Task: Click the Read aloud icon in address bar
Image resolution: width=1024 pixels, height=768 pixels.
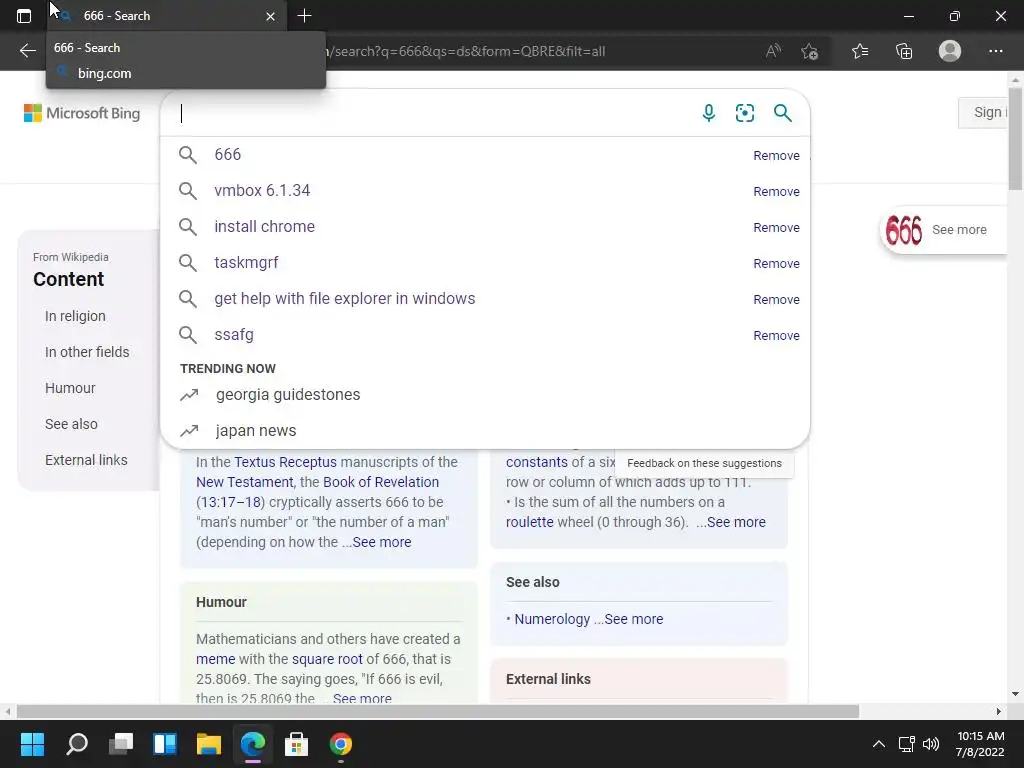Action: [773, 51]
